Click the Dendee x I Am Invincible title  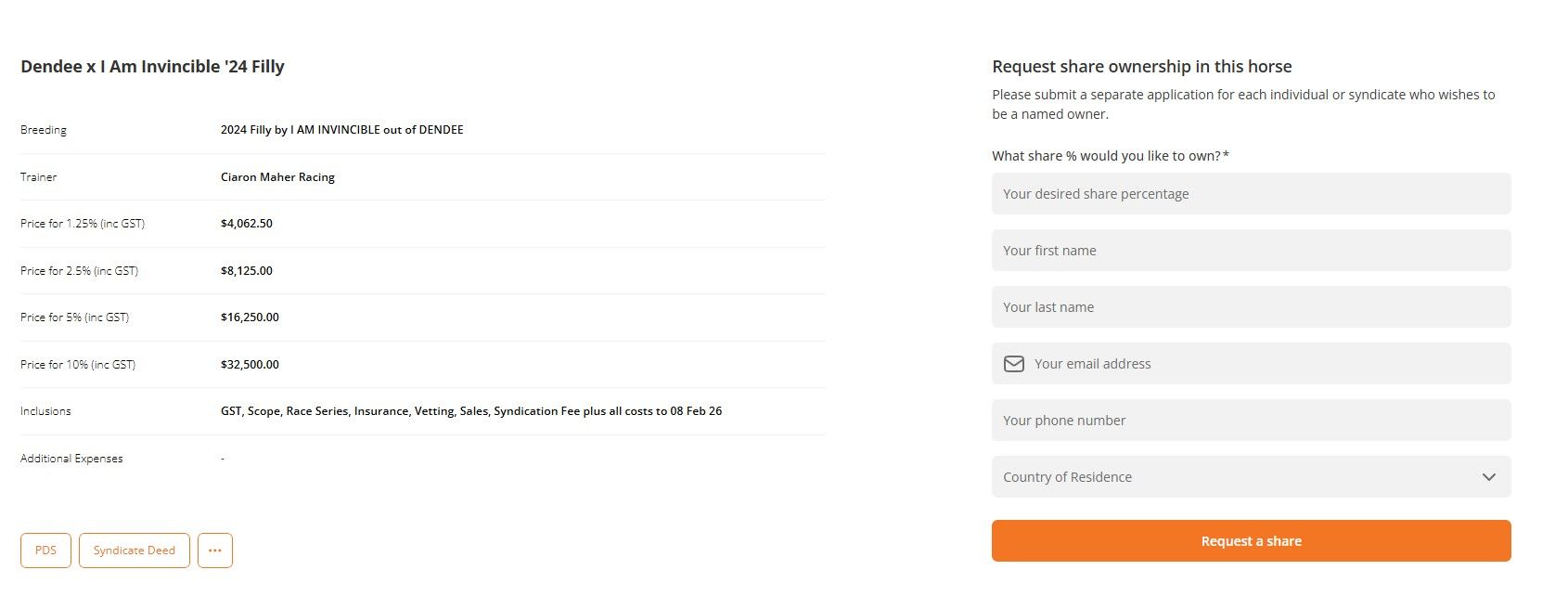[x=152, y=67]
